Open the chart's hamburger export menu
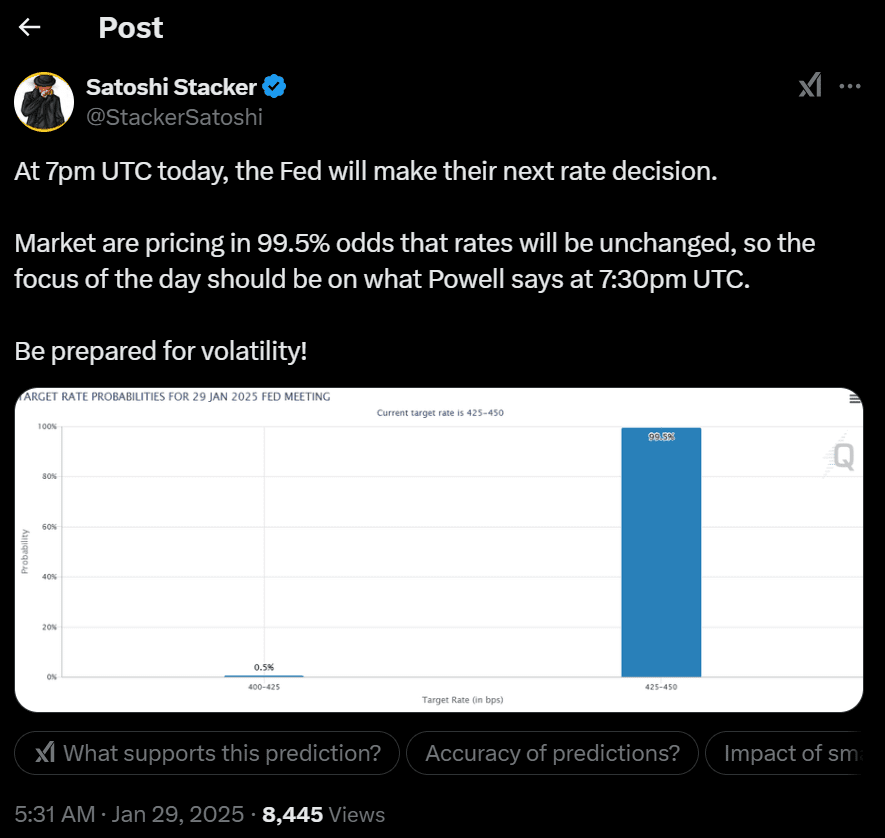 [x=853, y=397]
